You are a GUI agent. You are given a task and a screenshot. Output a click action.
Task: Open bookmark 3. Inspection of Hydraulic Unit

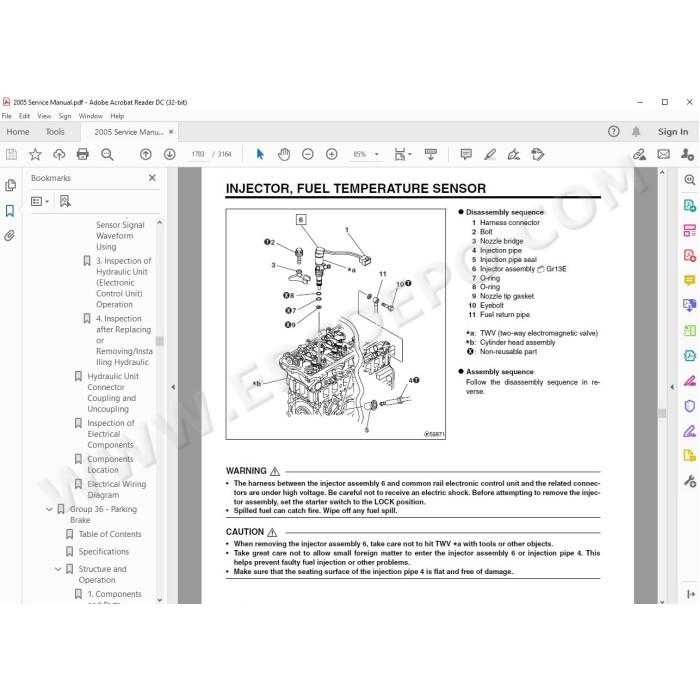pyautogui.click(x=124, y=283)
